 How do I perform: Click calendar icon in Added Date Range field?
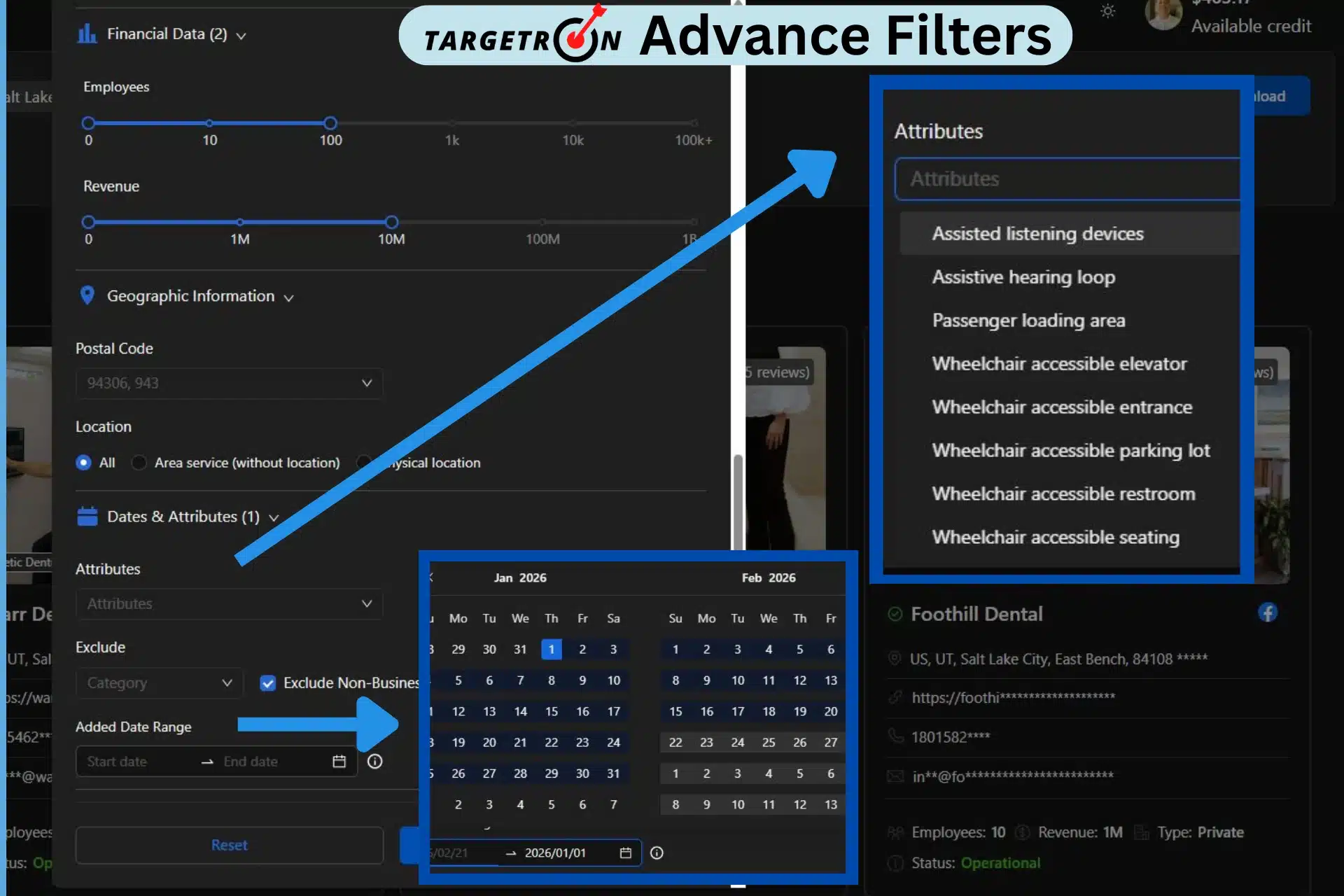pyautogui.click(x=339, y=762)
